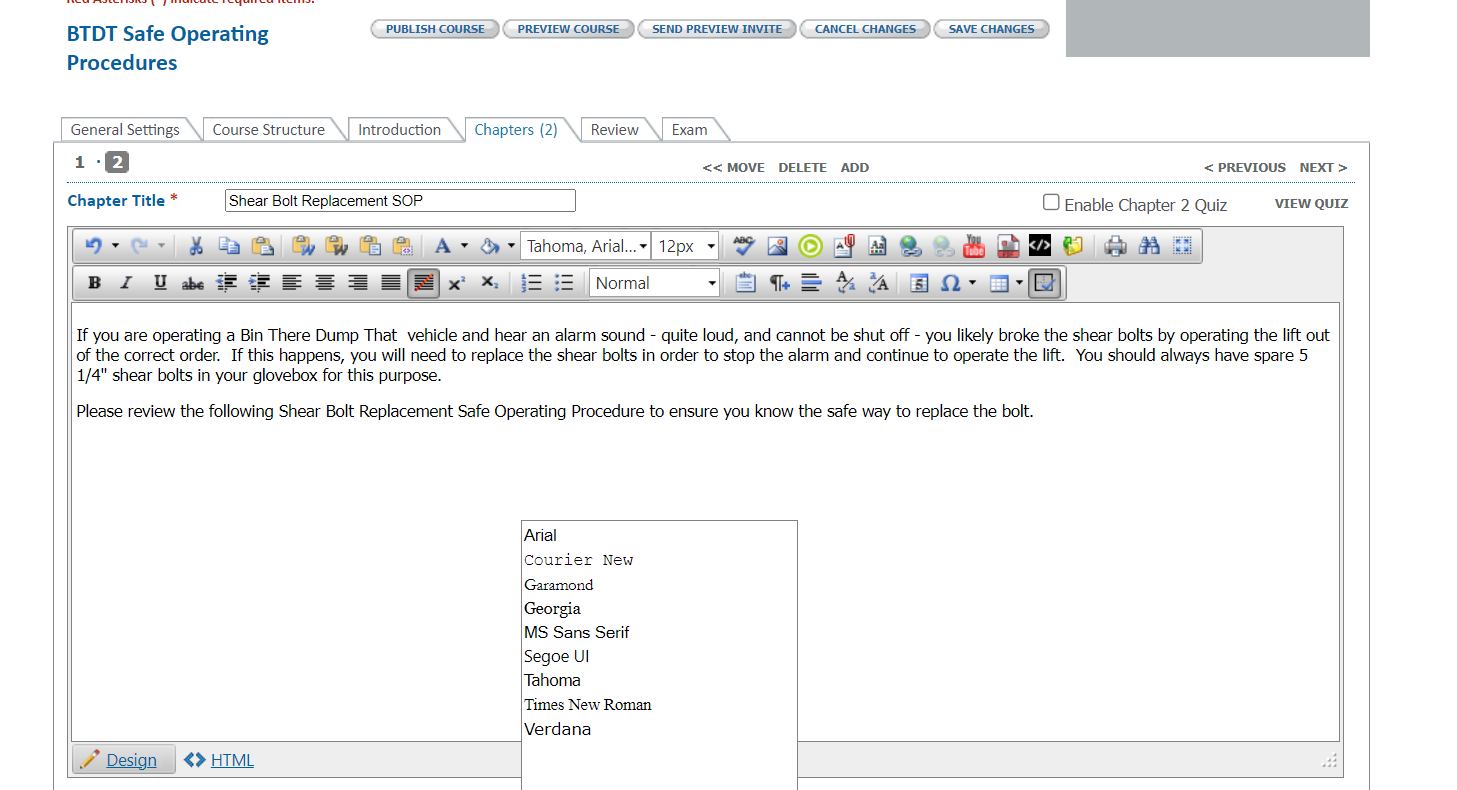Use the find and replace binoculars tool
The image size is (1457, 790).
click(1148, 245)
